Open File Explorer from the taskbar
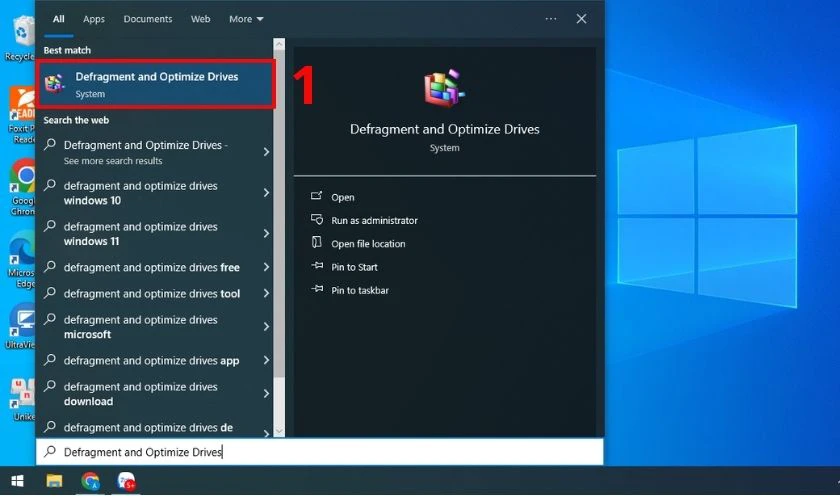This screenshot has height=500, width=840. 54,481
